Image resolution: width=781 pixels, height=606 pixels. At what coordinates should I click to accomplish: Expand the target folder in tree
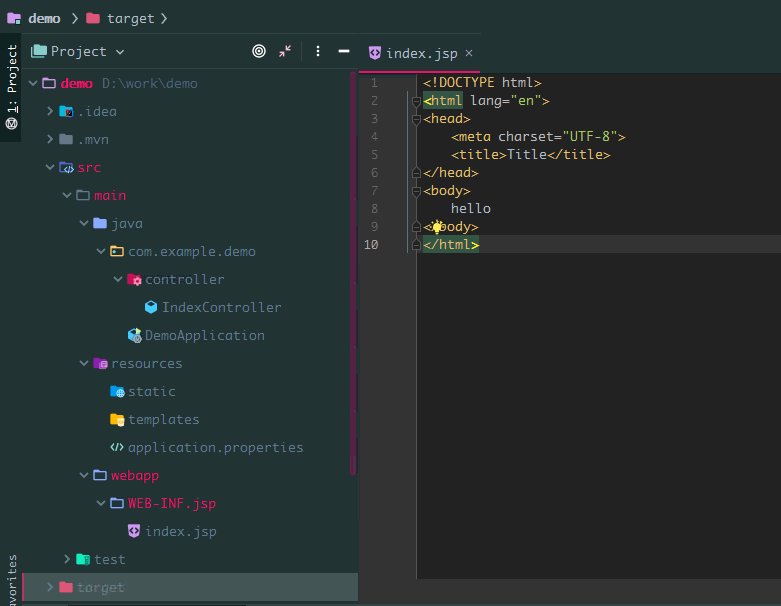[x=50, y=587]
